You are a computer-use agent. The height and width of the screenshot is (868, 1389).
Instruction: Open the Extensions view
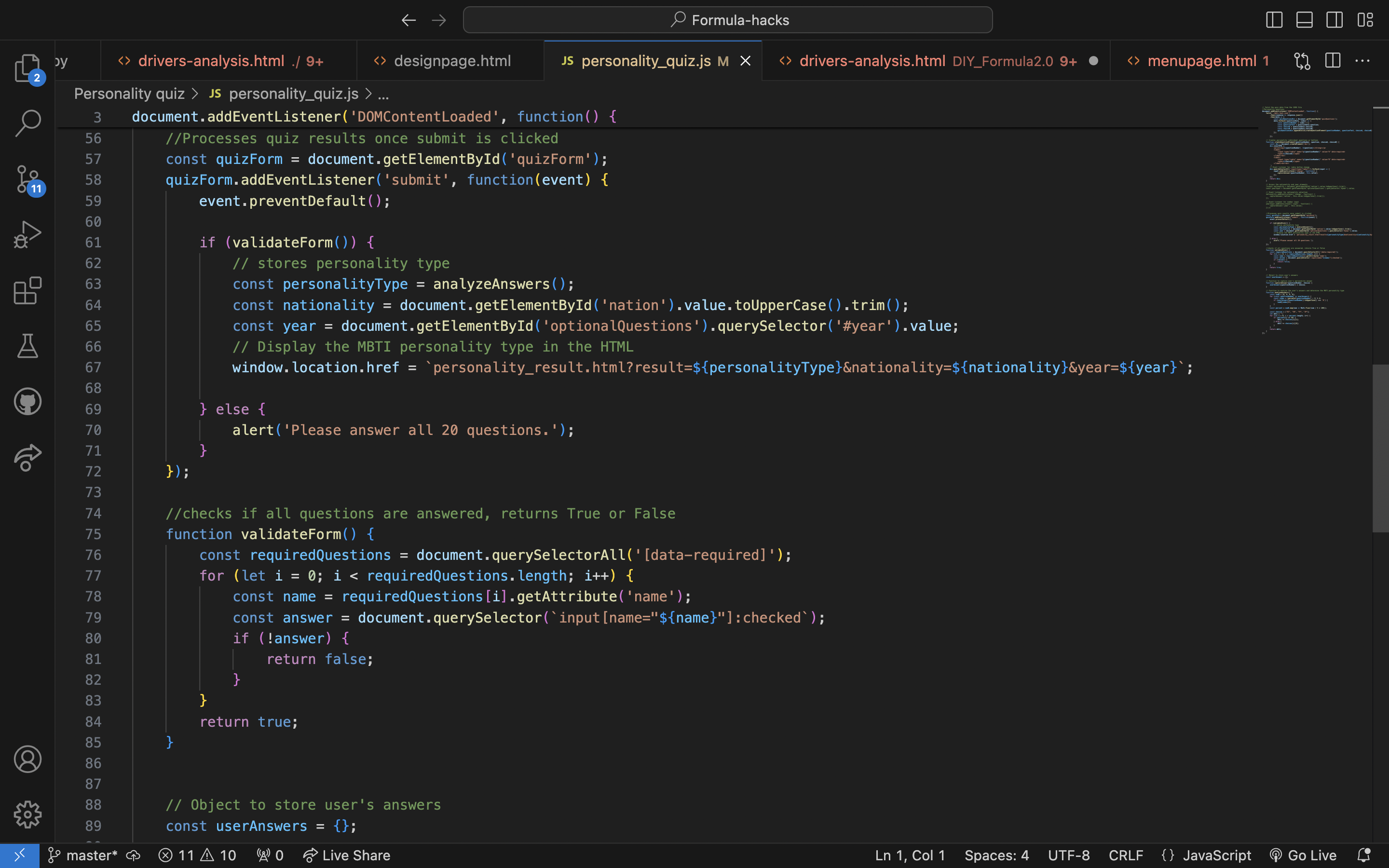pos(27,290)
